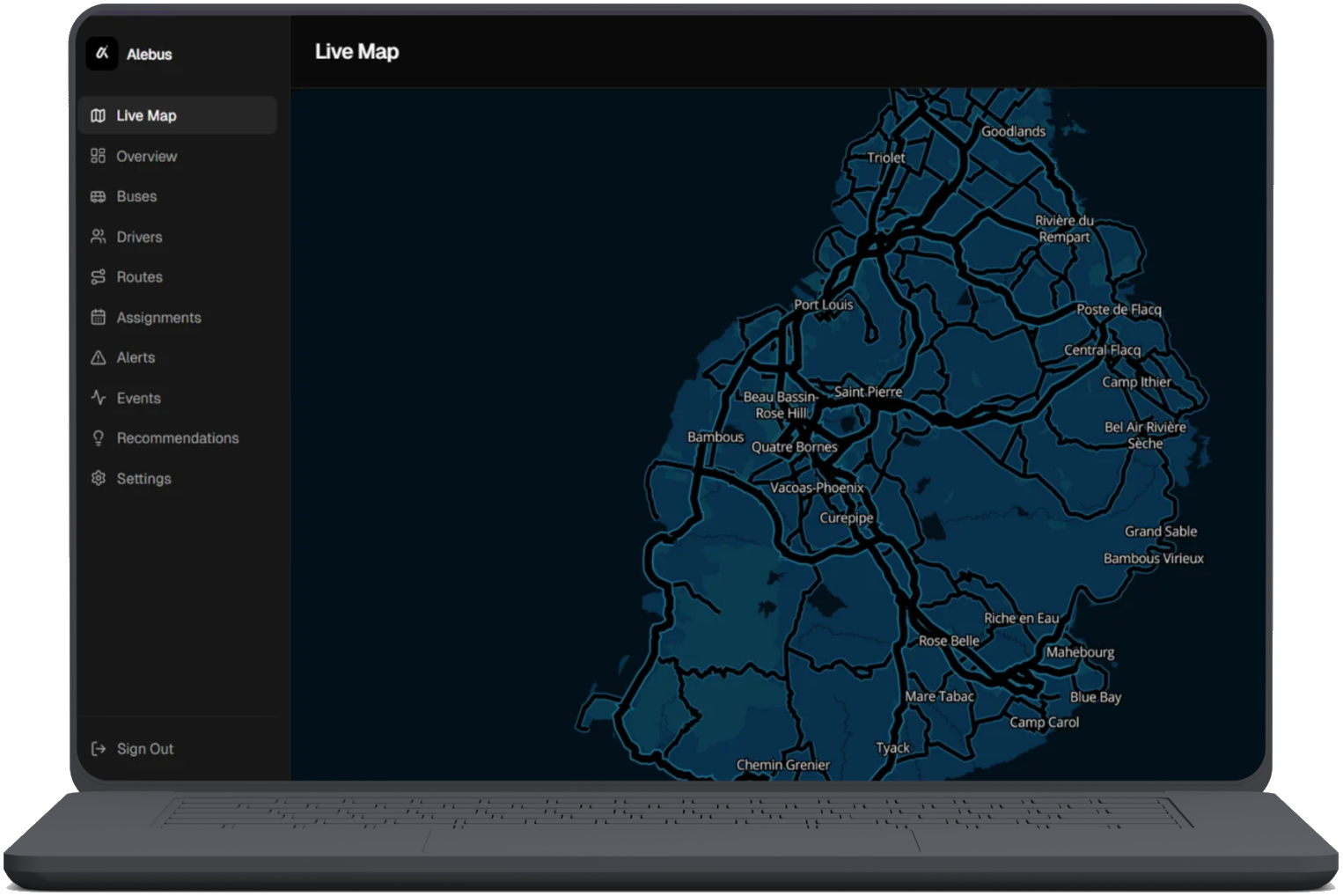The height and width of the screenshot is (896, 1343).
Task: Click Mahebourg map label
Action: click(x=1080, y=652)
